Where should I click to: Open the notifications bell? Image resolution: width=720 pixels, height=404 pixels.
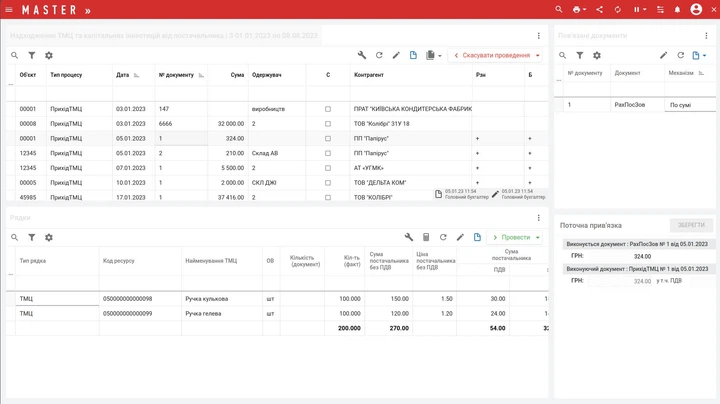click(x=677, y=9)
